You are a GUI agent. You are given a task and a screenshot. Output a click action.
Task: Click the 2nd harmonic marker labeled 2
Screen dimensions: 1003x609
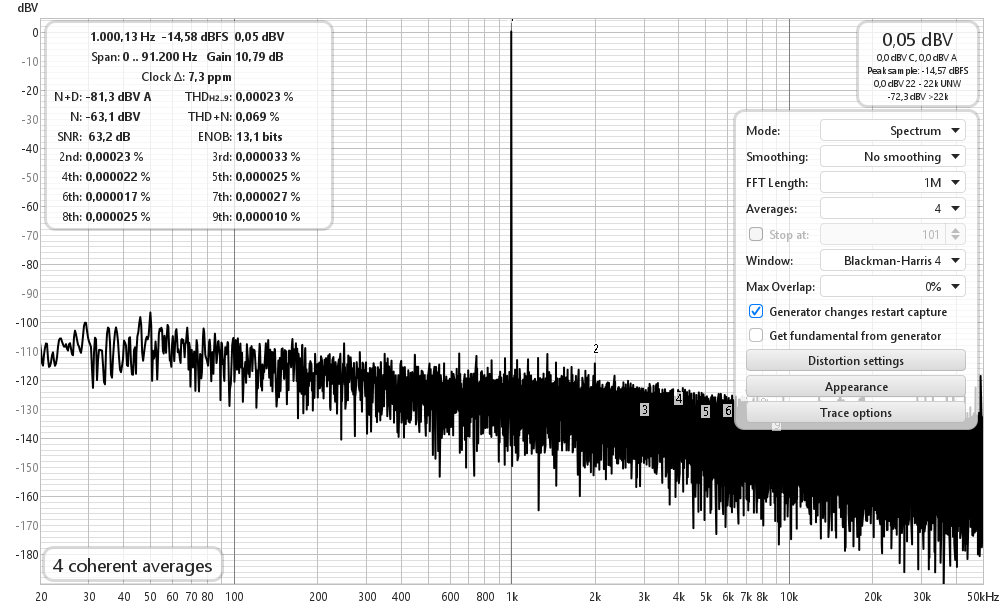[596, 349]
